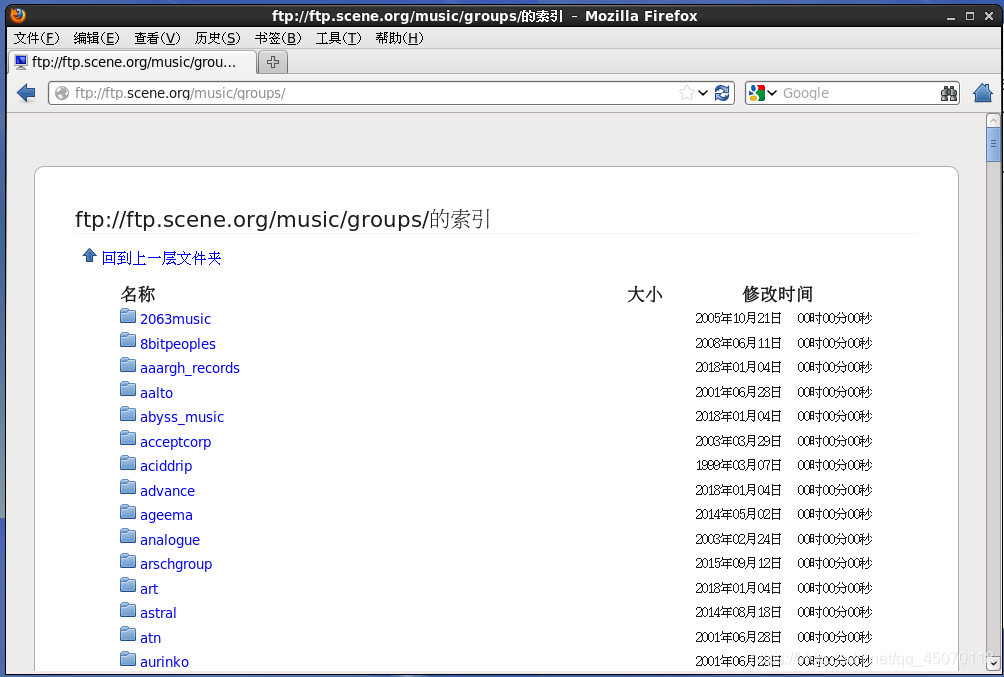Click the vertical scrollbar thumb

click(993, 144)
